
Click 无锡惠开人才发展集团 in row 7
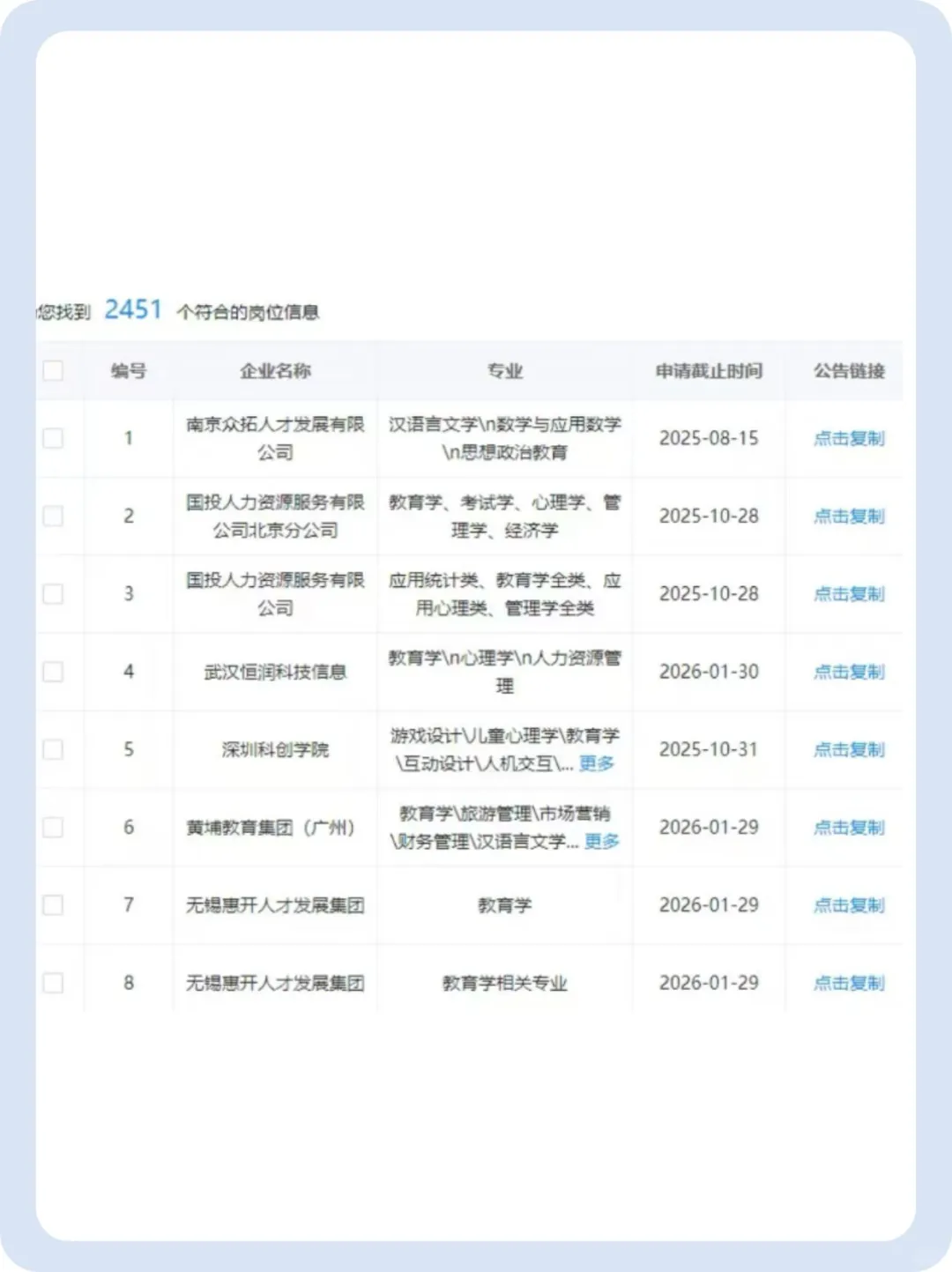pos(275,905)
